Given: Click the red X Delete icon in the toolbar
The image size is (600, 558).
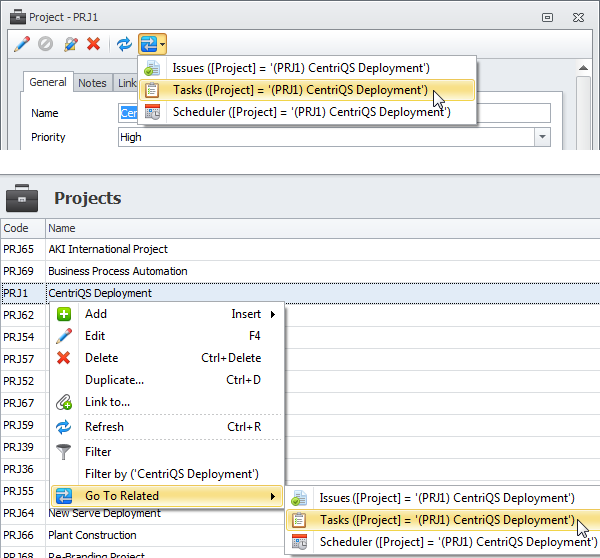Looking at the screenshot, I should (x=94, y=44).
